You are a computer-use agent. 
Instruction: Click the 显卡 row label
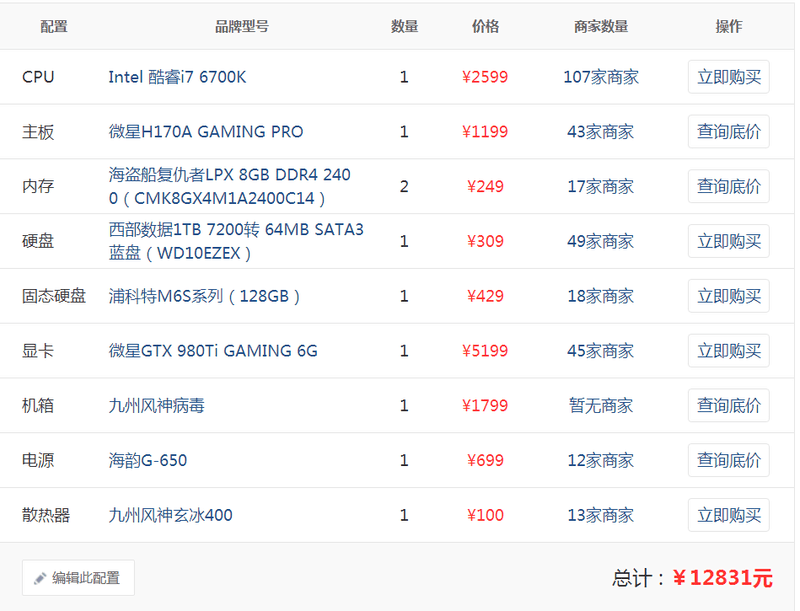click(38, 351)
